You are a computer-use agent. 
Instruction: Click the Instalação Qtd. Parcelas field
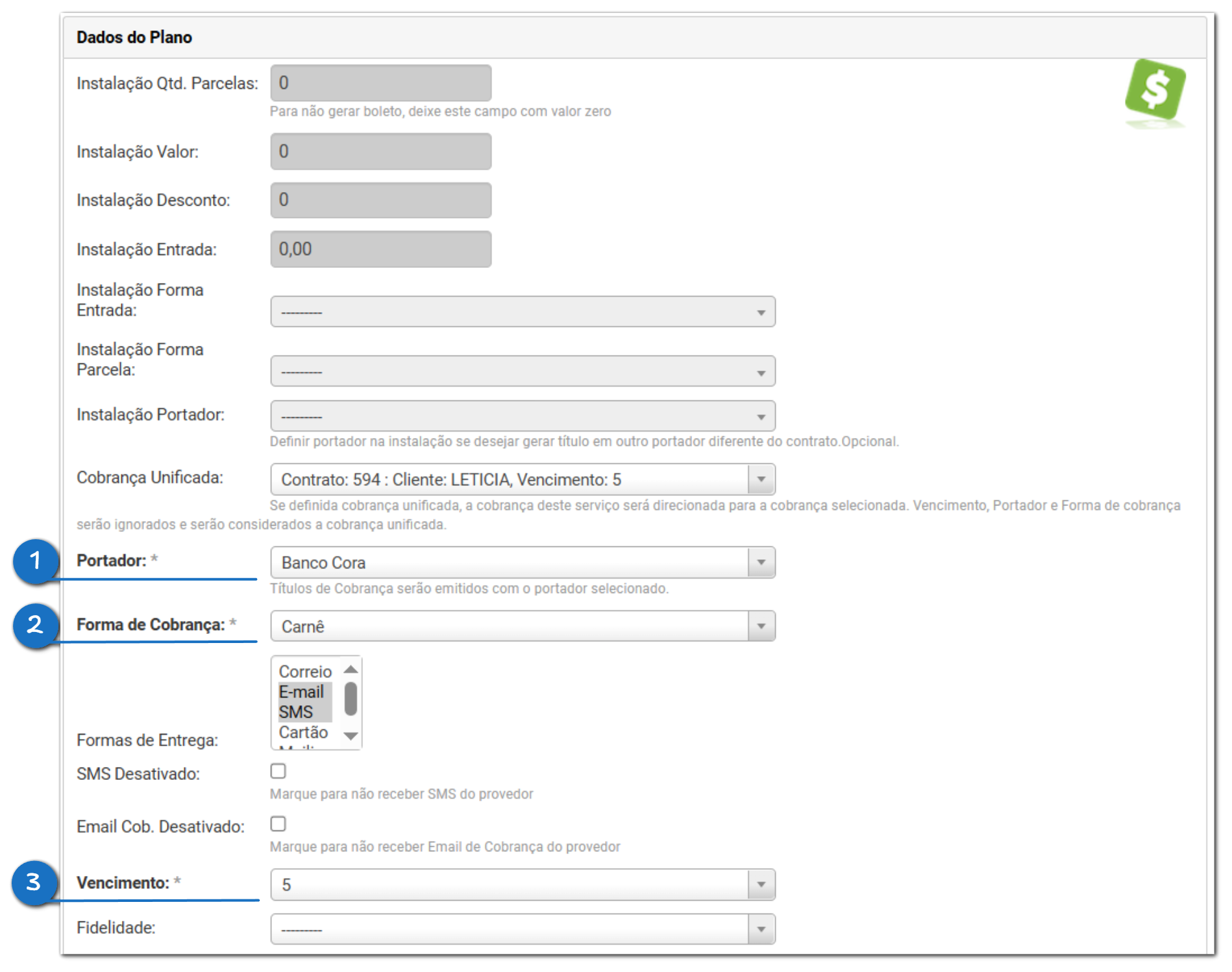(381, 83)
